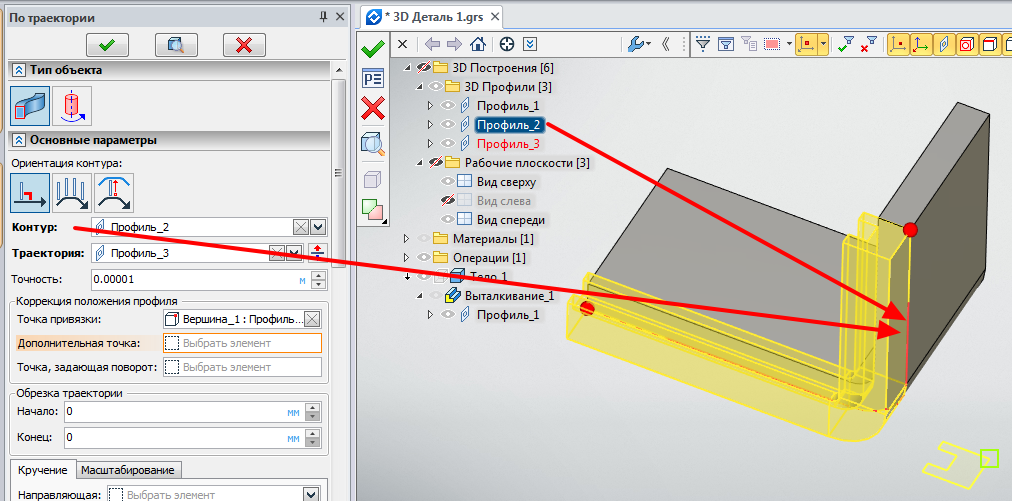Toggle visibility of Профиль_1
1012x501 pixels.
click(x=448, y=106)
